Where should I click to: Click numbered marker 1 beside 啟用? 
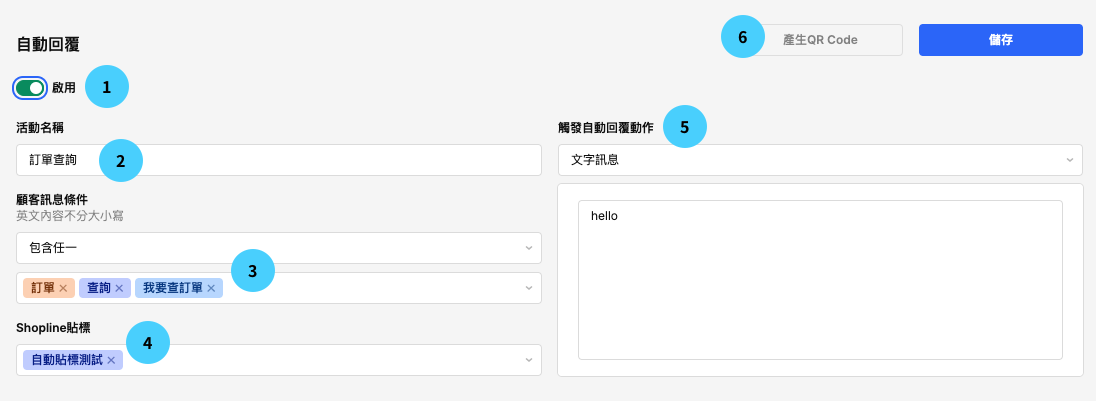107,87
